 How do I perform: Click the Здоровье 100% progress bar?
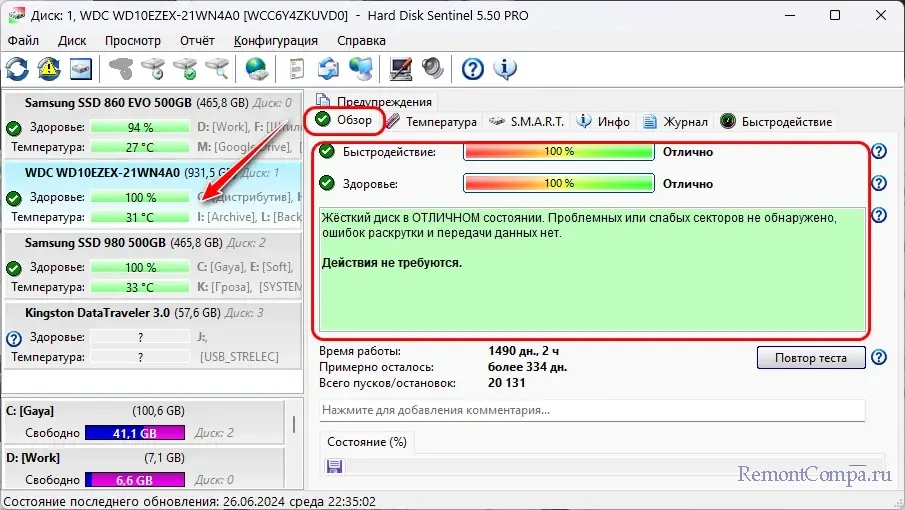[558, 184]
